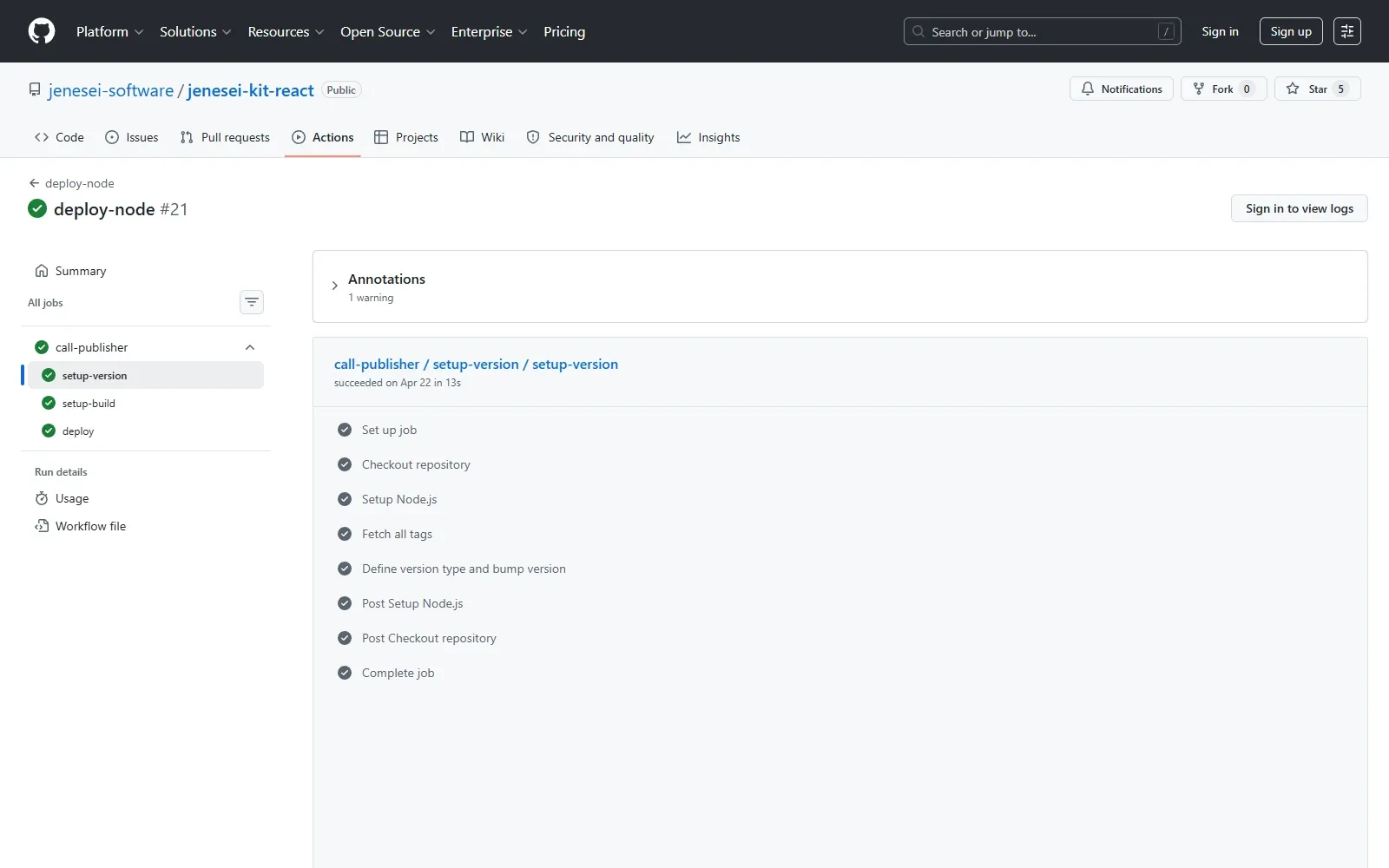Select the Actions tab
The width and height of the screenshot is (1389, 868).
323,137
